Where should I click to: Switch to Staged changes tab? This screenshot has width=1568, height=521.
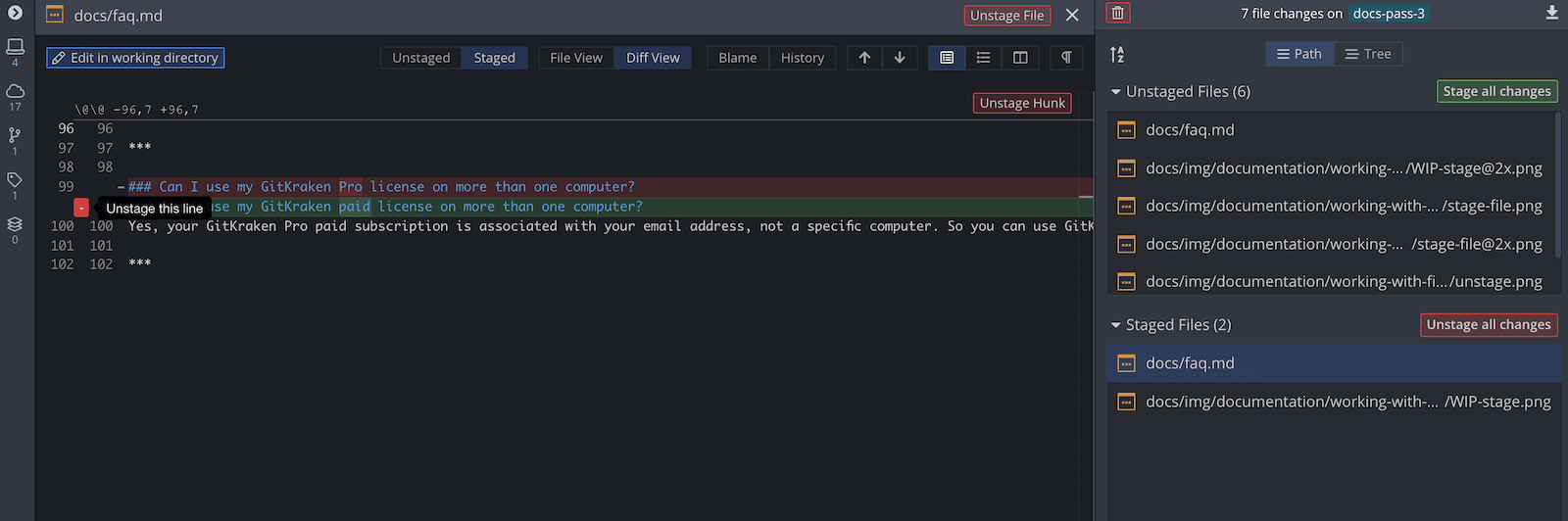pos(495,58)
